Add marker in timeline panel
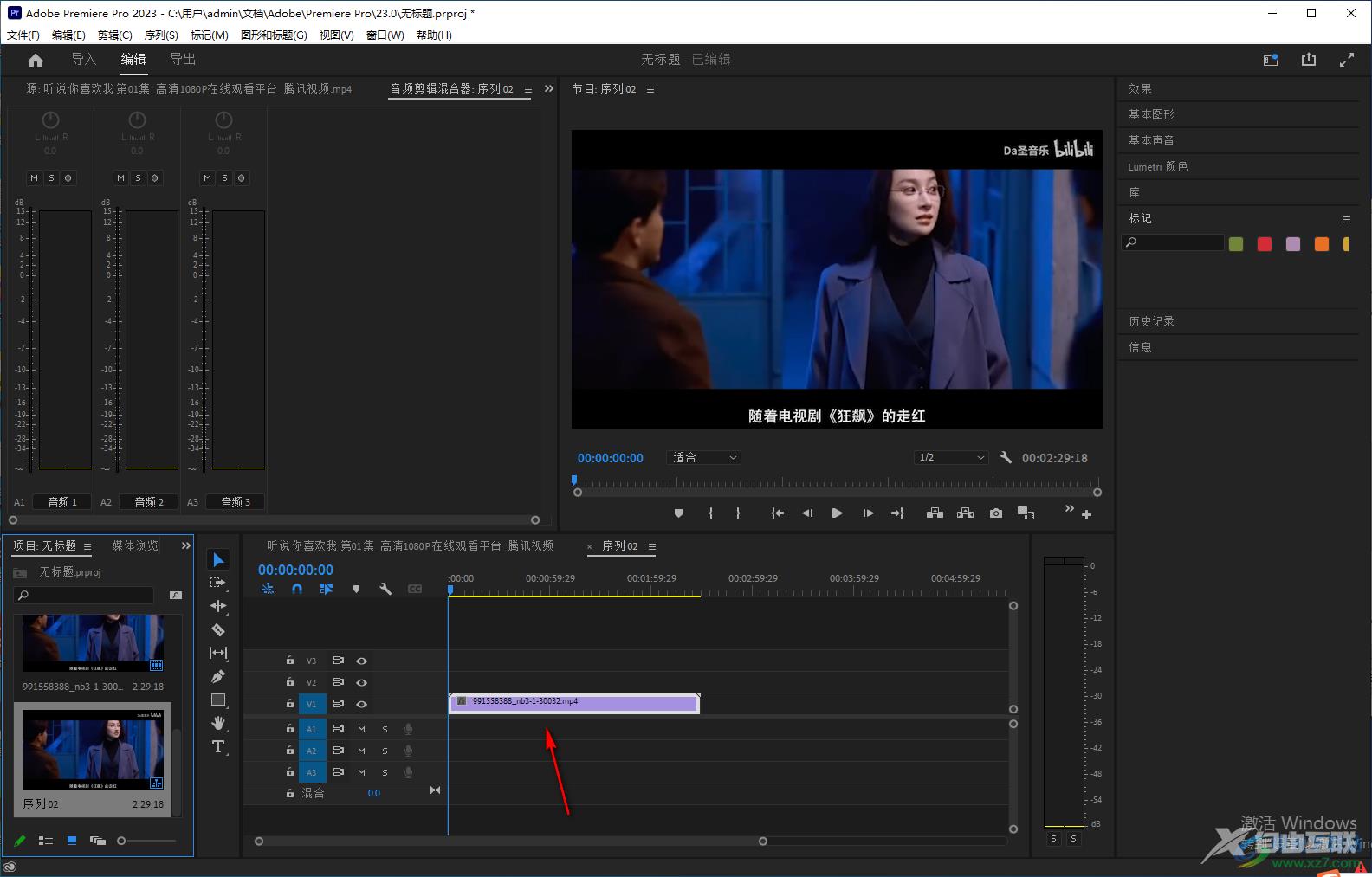This screenshot has width=1372, height=877. pyautogui.click(x=356, y=589)
